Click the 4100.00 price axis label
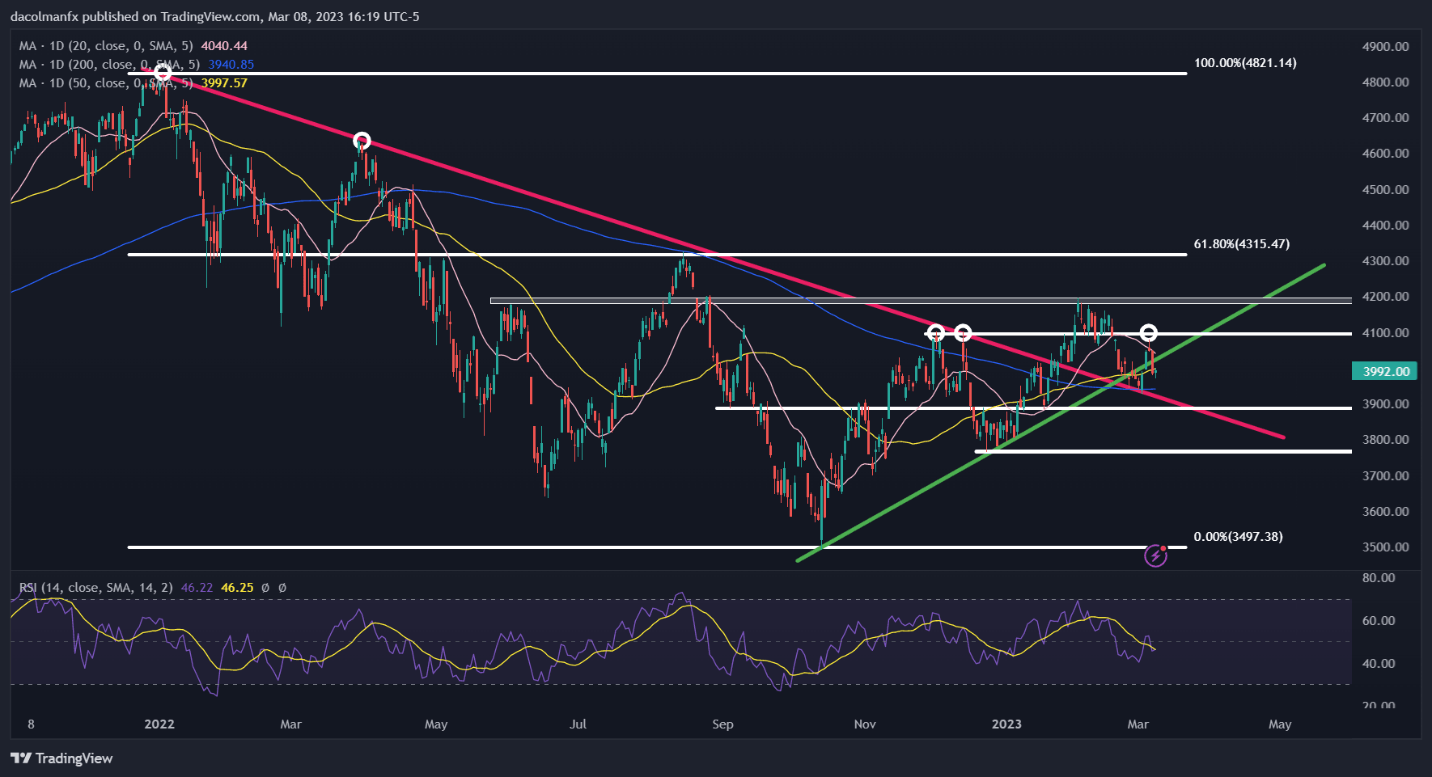The image size is (1432, 777). pyautogui.click(x=1386, y=333)
